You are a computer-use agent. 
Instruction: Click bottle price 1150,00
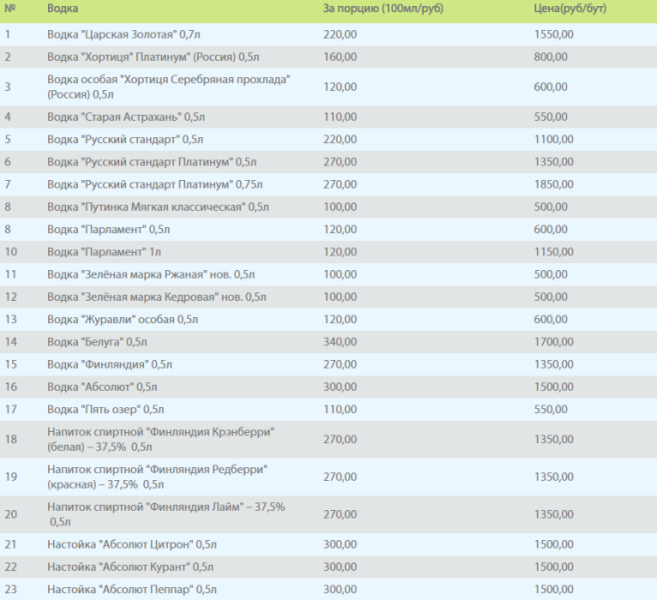click(x=554, y=252)
